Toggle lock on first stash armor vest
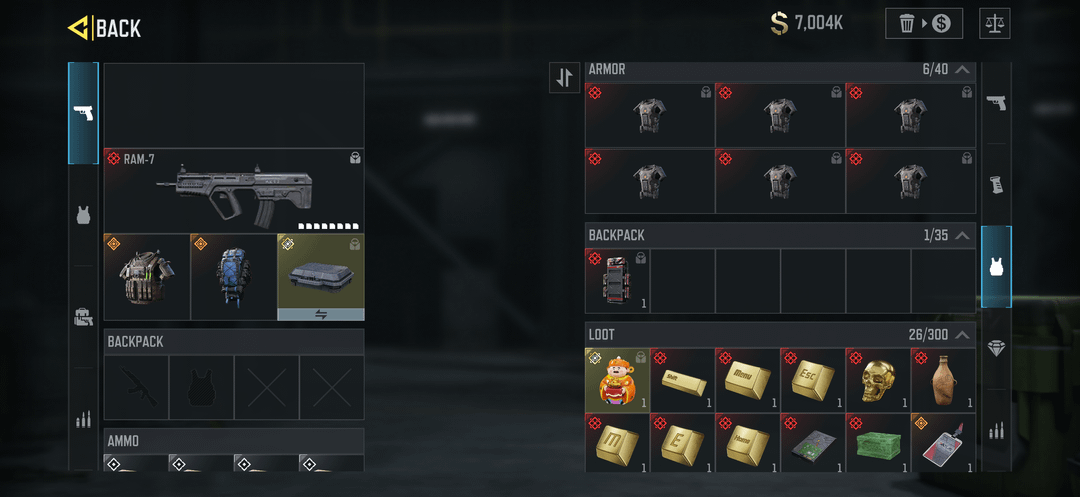Screen dimensions: 1080x497 click(706, 92)
